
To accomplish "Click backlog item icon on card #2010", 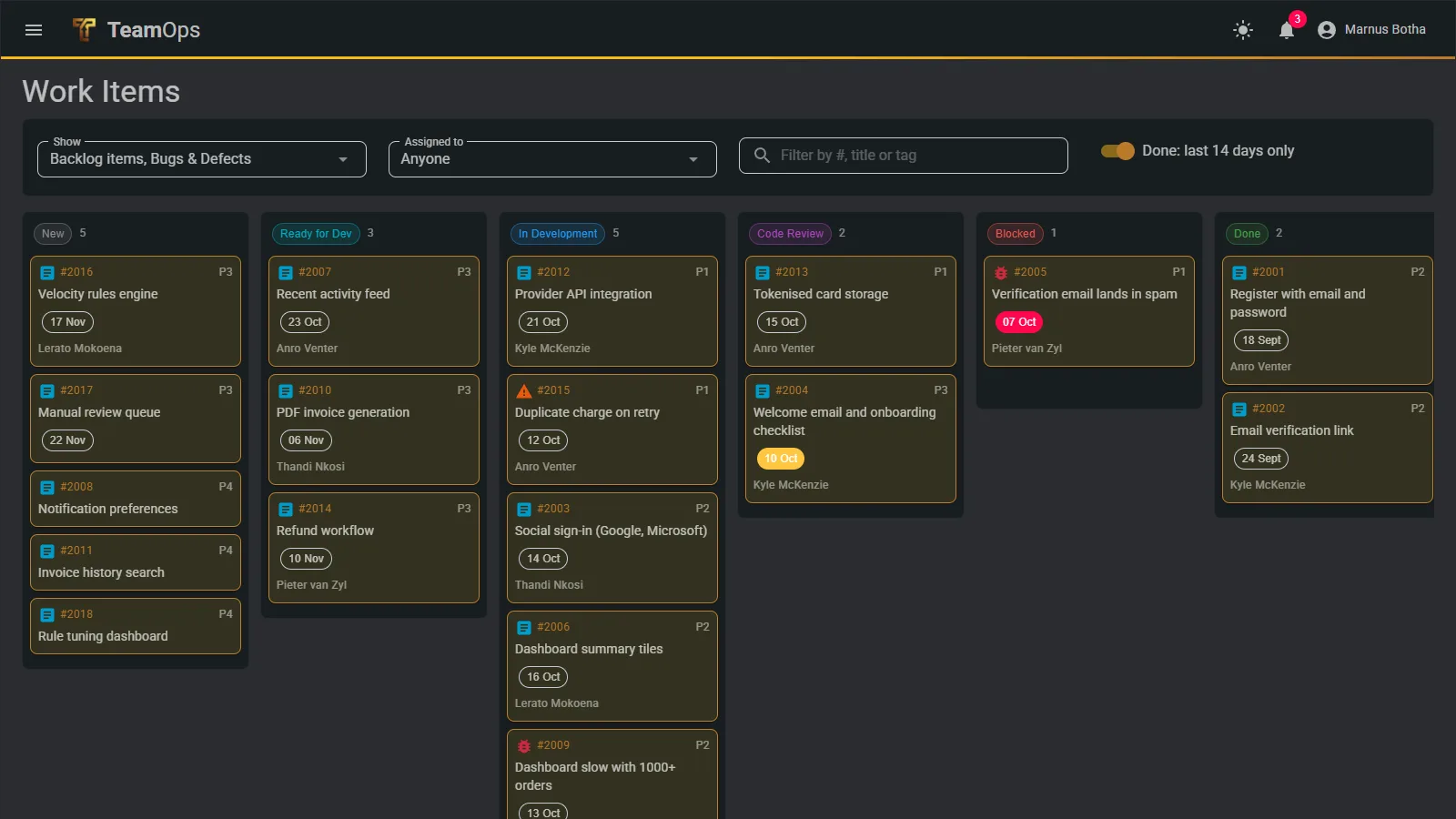I will [286, 391].
